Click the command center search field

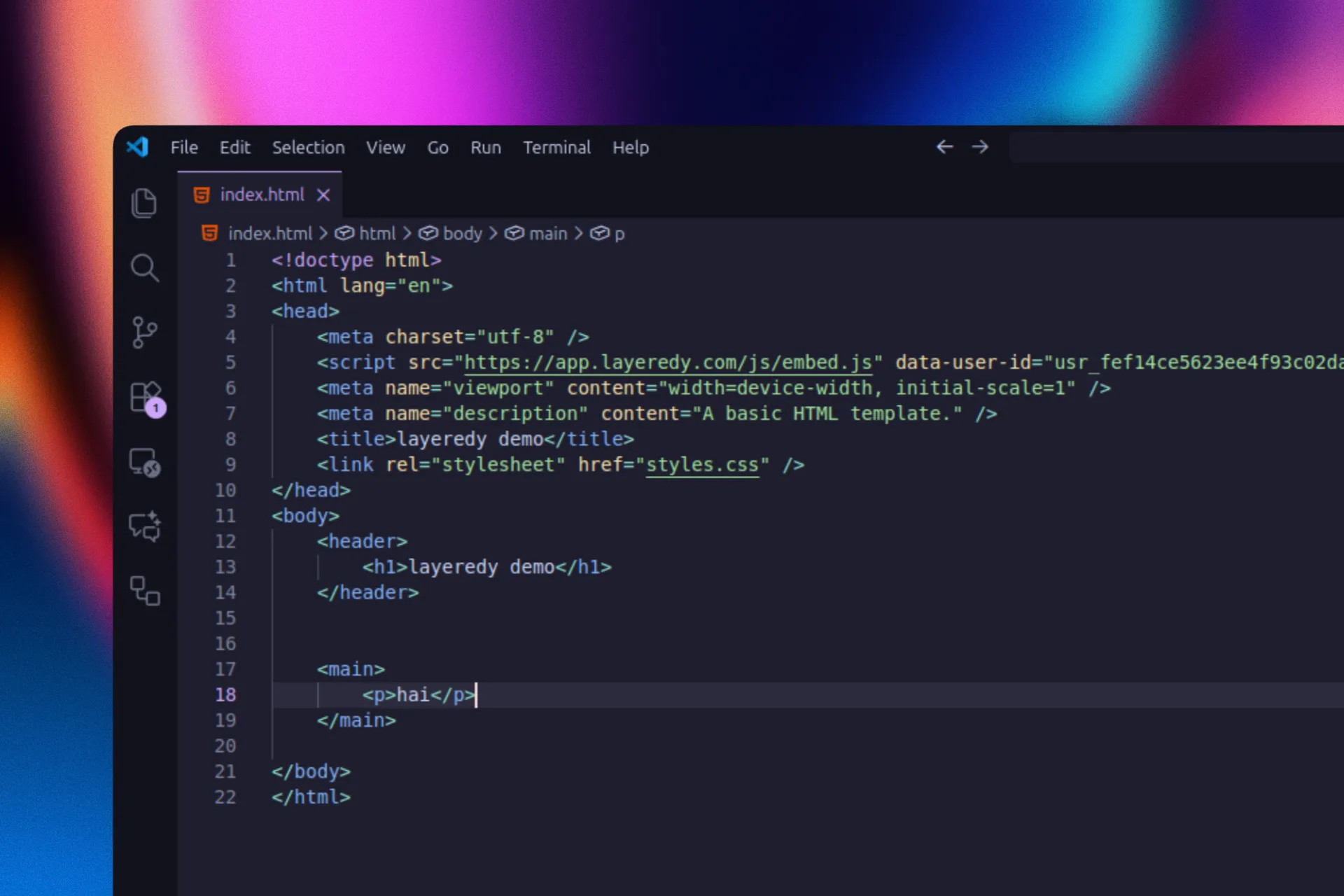(x=1176, y=148)
